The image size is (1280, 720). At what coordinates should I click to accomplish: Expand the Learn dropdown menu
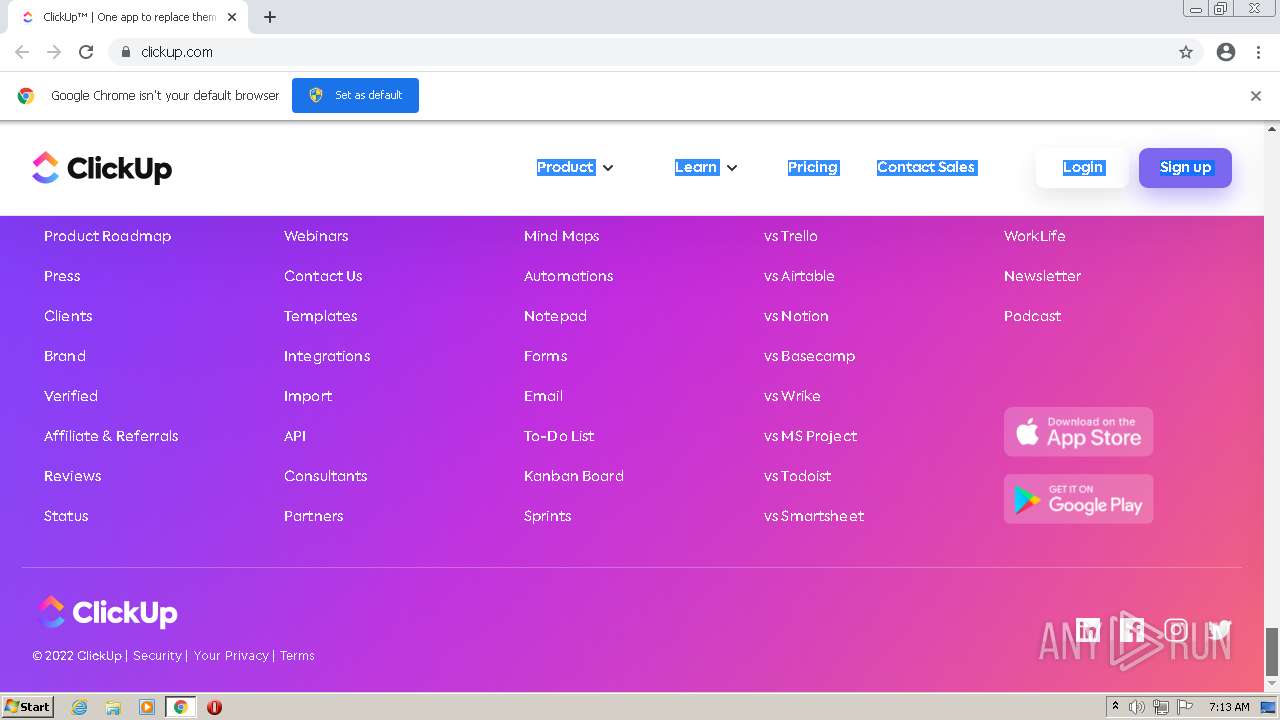pos(706,167)
